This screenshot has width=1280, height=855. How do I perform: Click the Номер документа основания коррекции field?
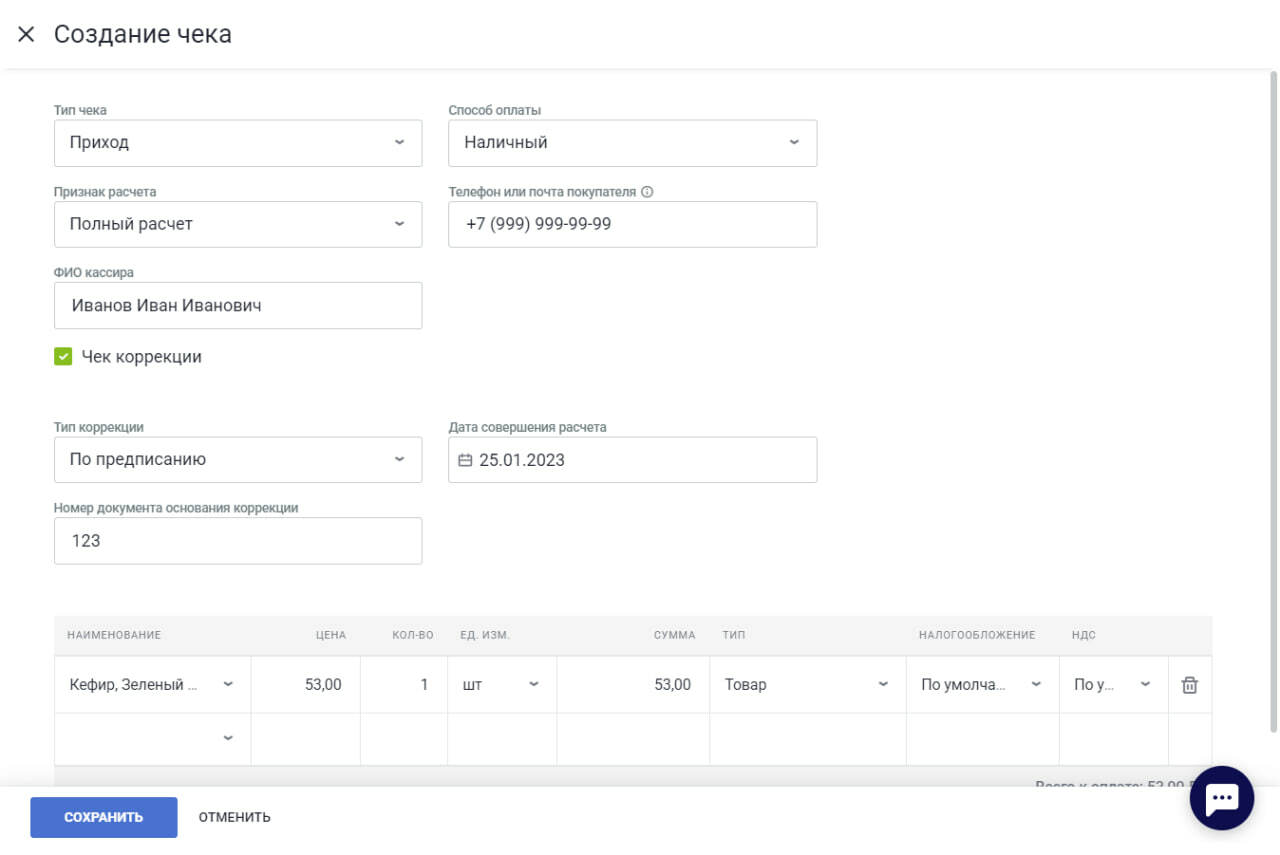click(238, 541)
